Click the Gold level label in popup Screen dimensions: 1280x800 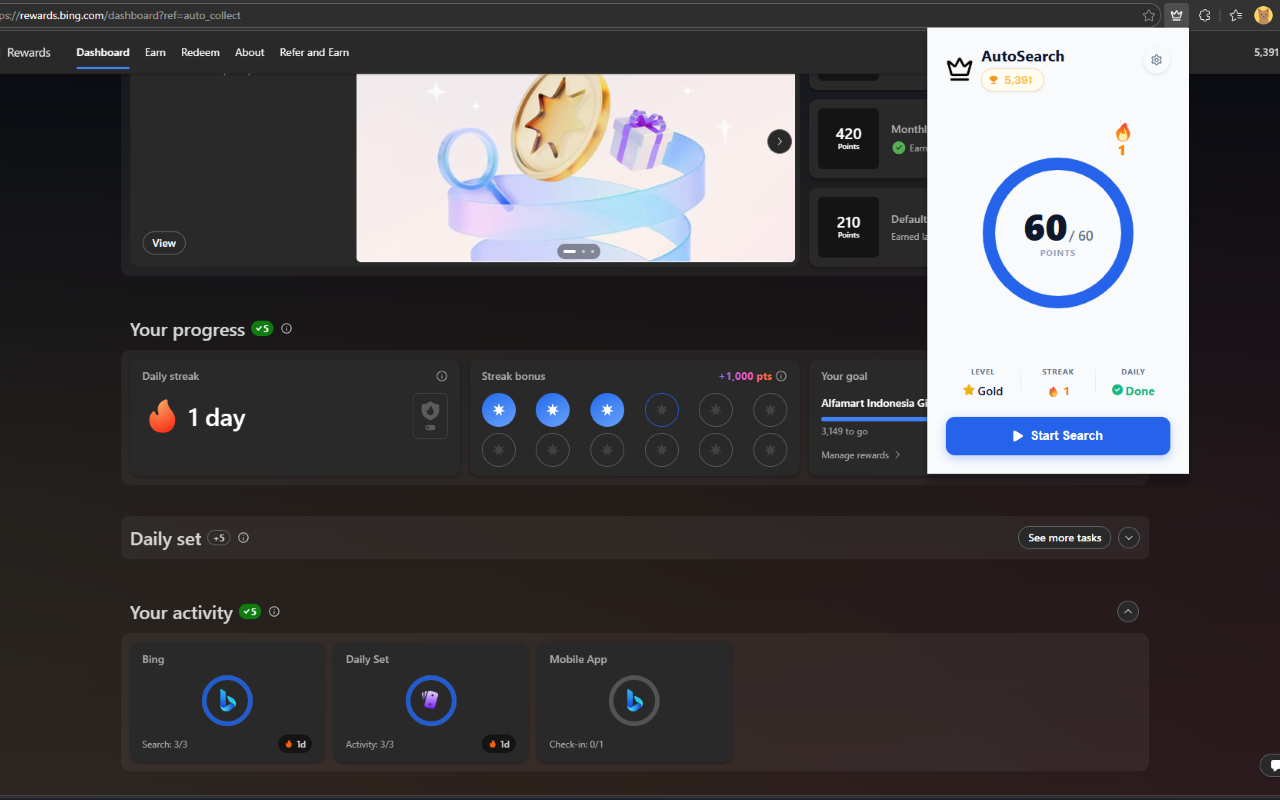click(x=990, y=391)
